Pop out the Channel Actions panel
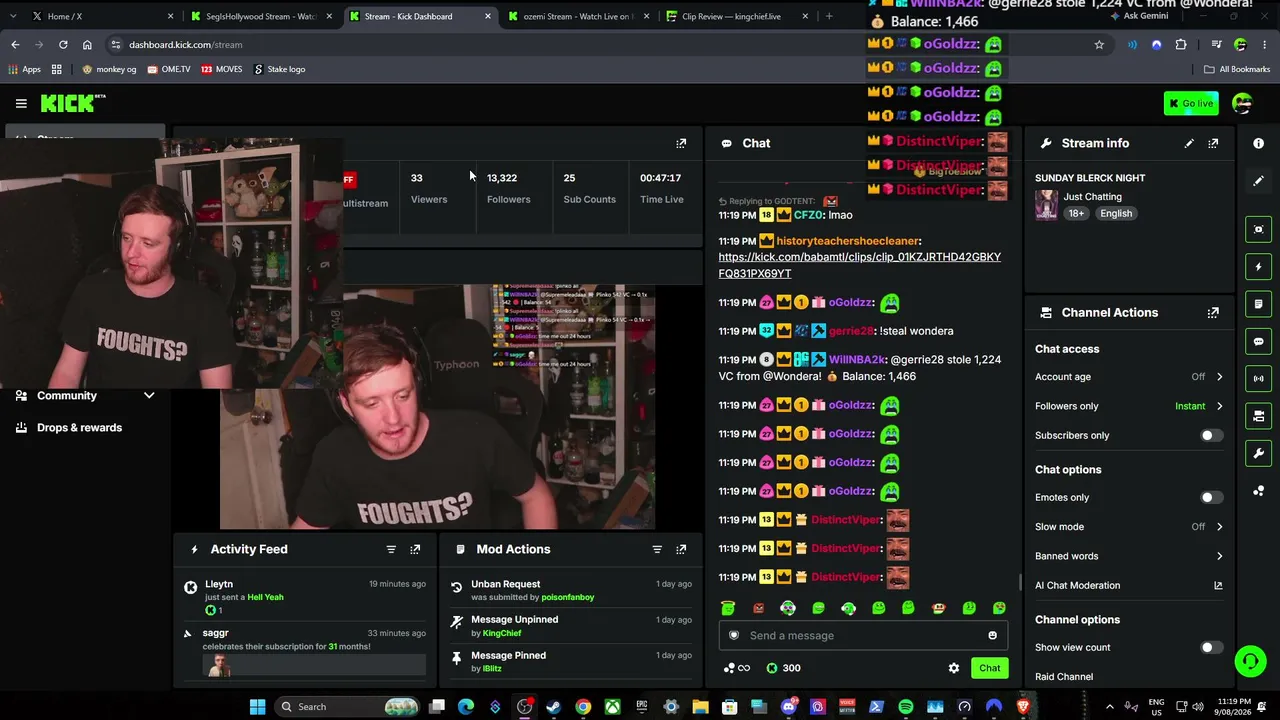Viewport: 1280px width, 720px height. coord(1213,312)
